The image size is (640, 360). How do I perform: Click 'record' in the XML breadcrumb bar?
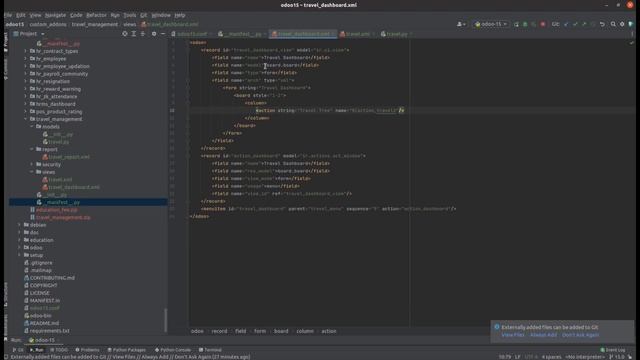[219, 331]
